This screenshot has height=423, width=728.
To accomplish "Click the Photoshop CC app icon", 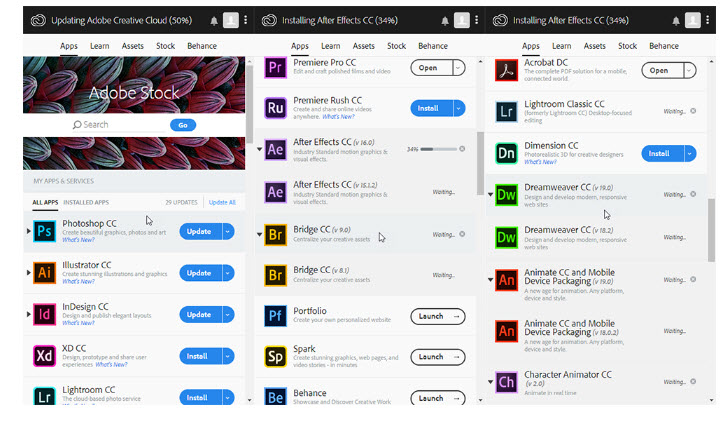I will pos(44,232).
